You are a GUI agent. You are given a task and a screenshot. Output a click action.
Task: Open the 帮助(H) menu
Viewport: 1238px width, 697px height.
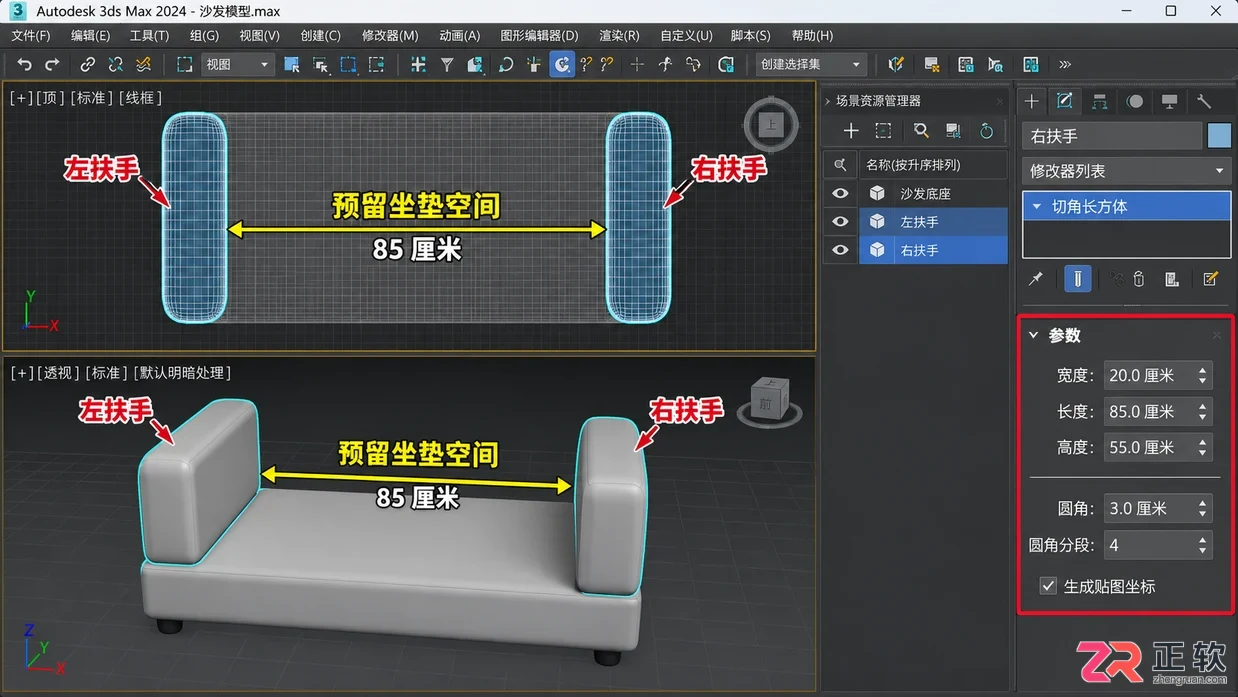pos(812,35)
